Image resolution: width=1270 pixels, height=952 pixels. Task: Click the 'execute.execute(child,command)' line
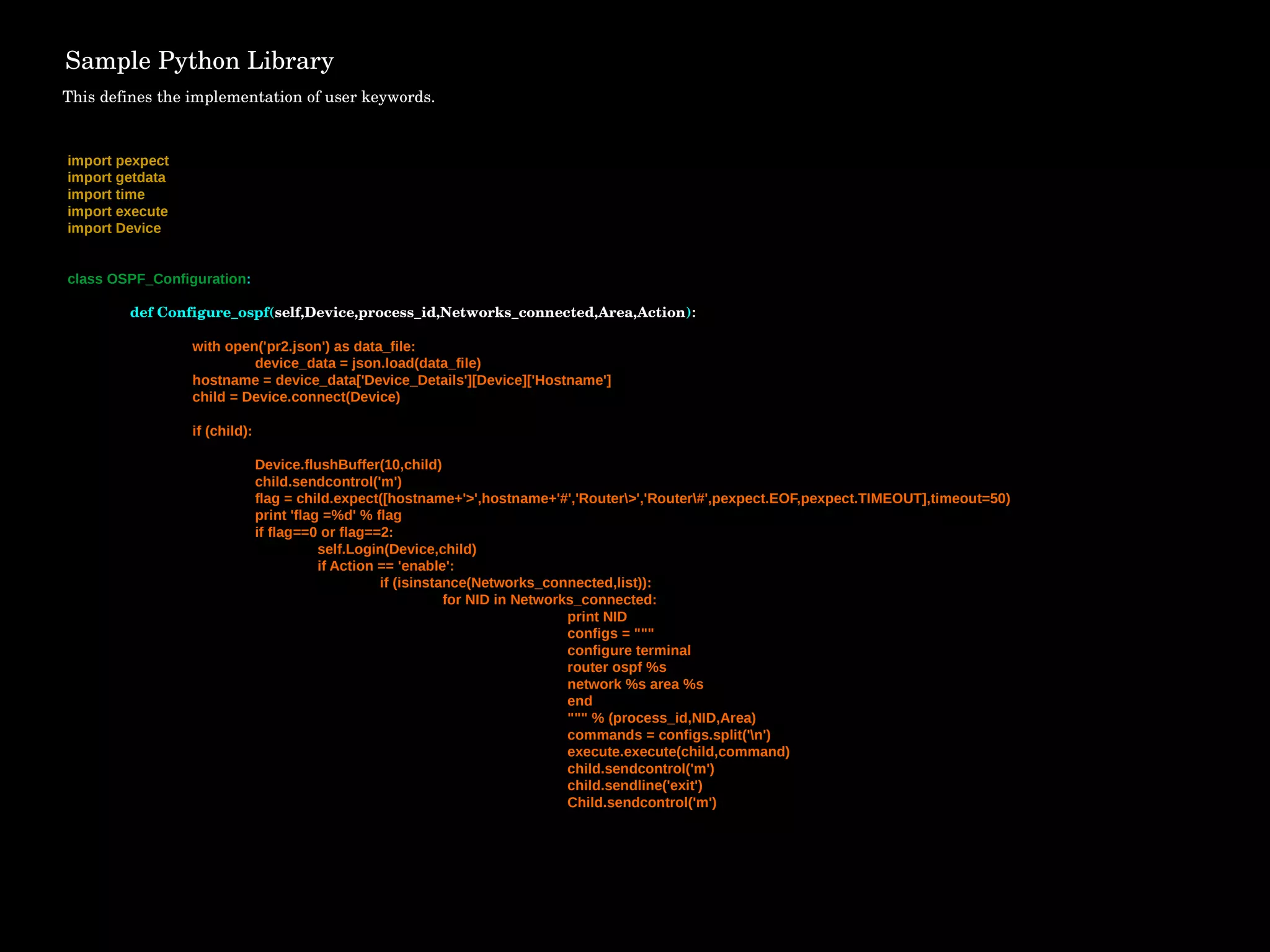(x=678, y=752)
